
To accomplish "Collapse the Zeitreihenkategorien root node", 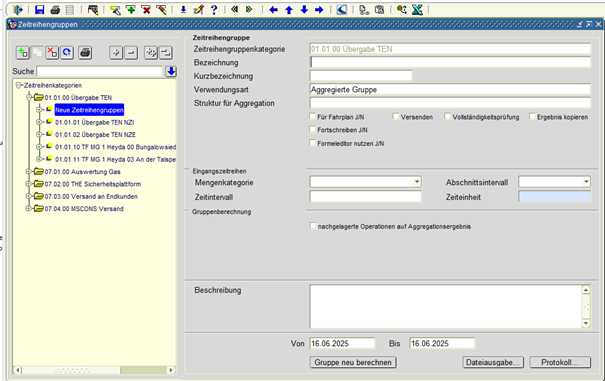I will pyautogui.click(x=18, y=85).
